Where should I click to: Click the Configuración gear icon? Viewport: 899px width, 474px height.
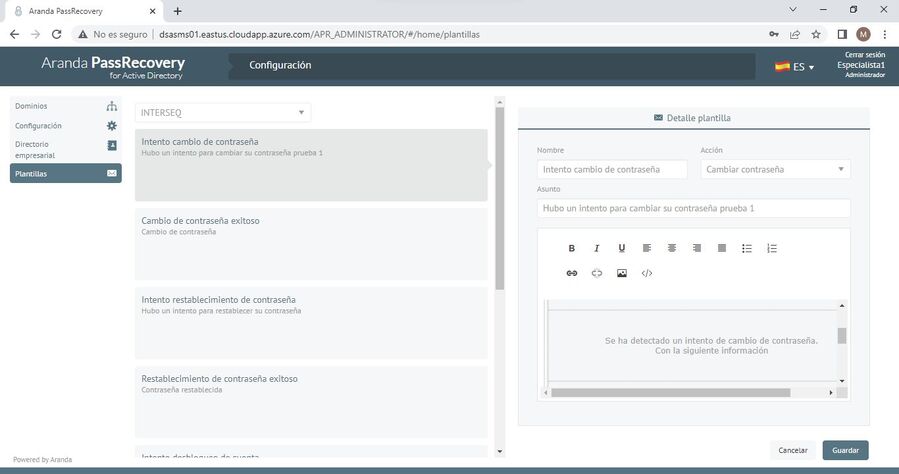(x=112, y=126)
